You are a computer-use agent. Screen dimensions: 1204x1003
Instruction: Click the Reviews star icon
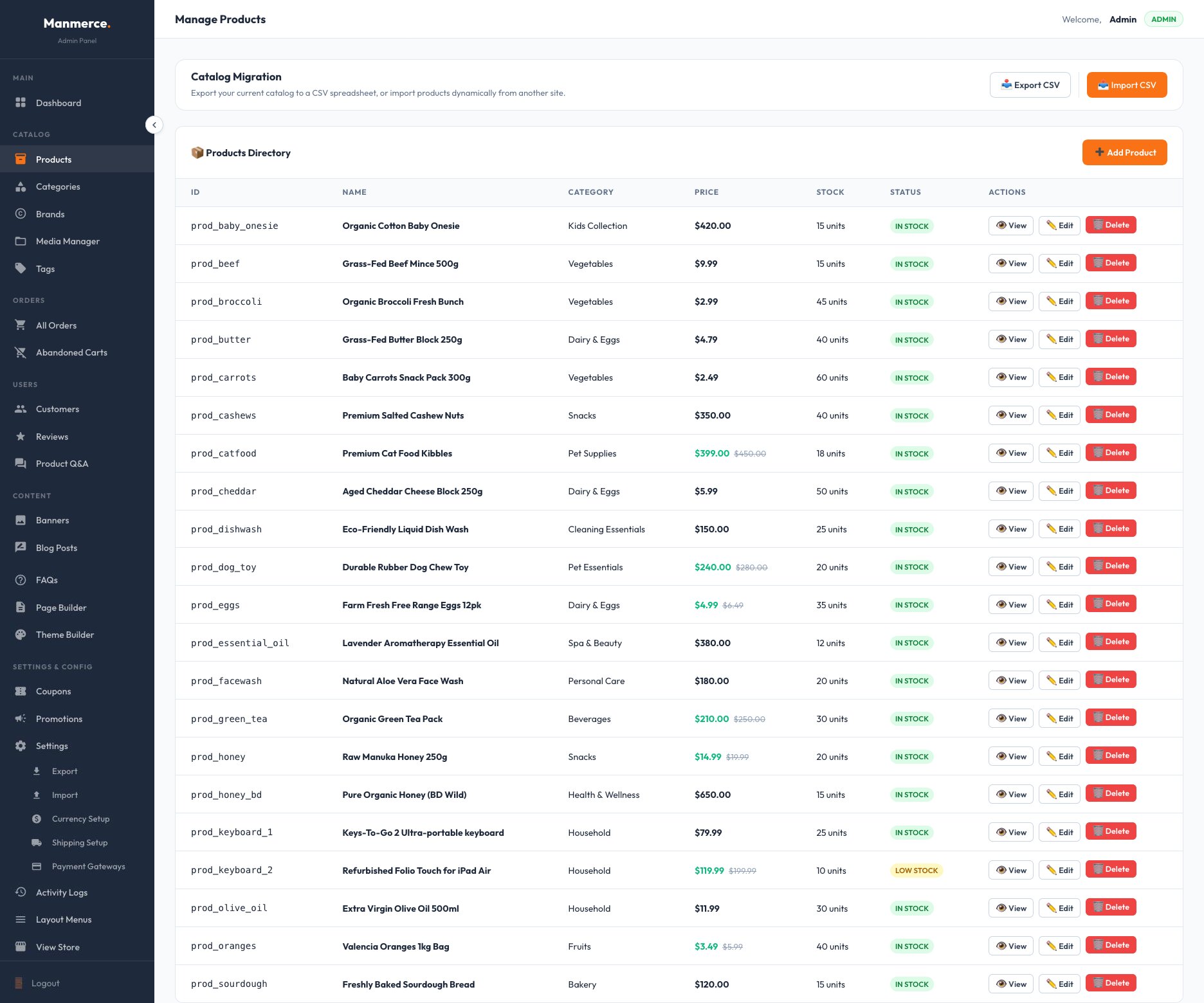point(21,437)
